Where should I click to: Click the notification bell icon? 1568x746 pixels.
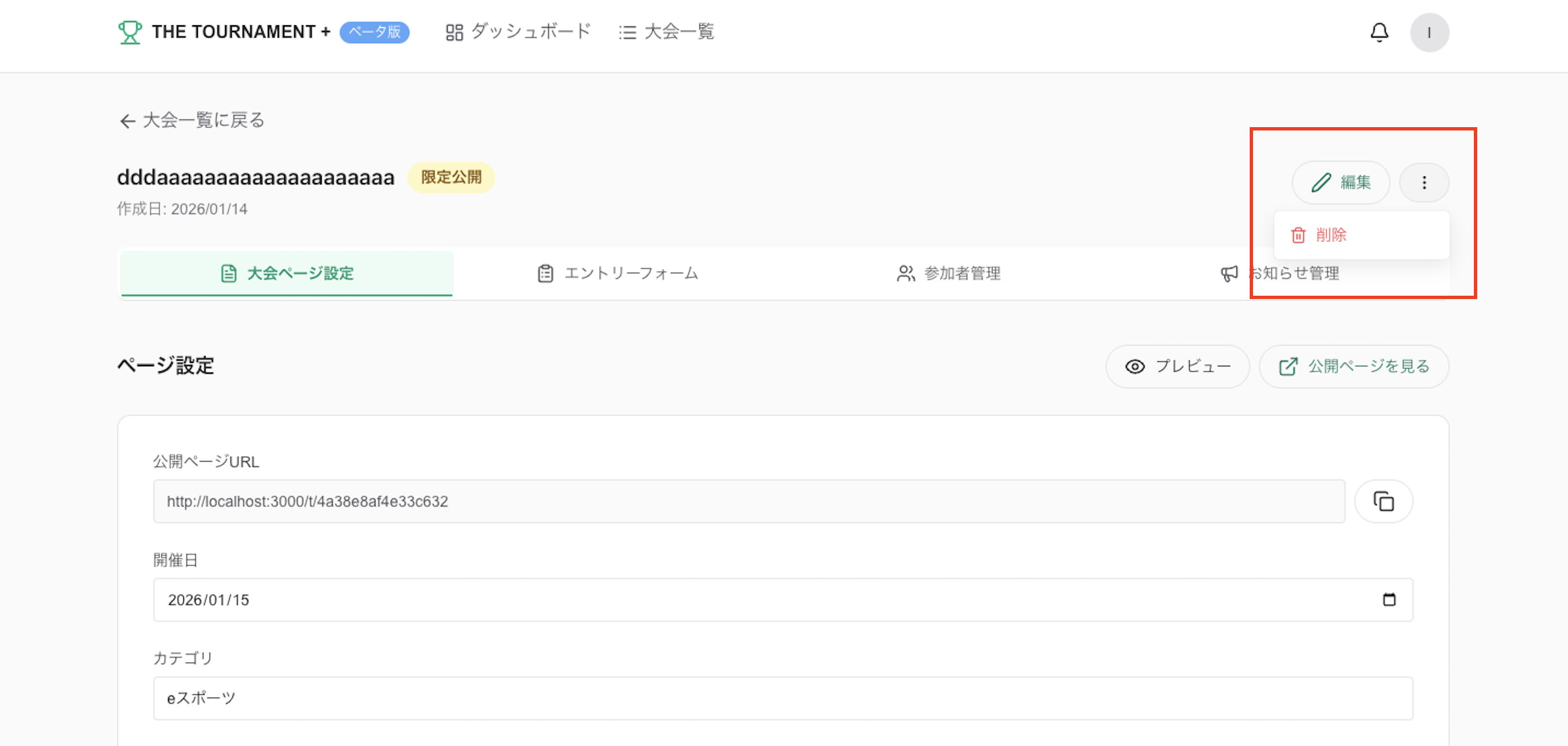click(1379, 32)
